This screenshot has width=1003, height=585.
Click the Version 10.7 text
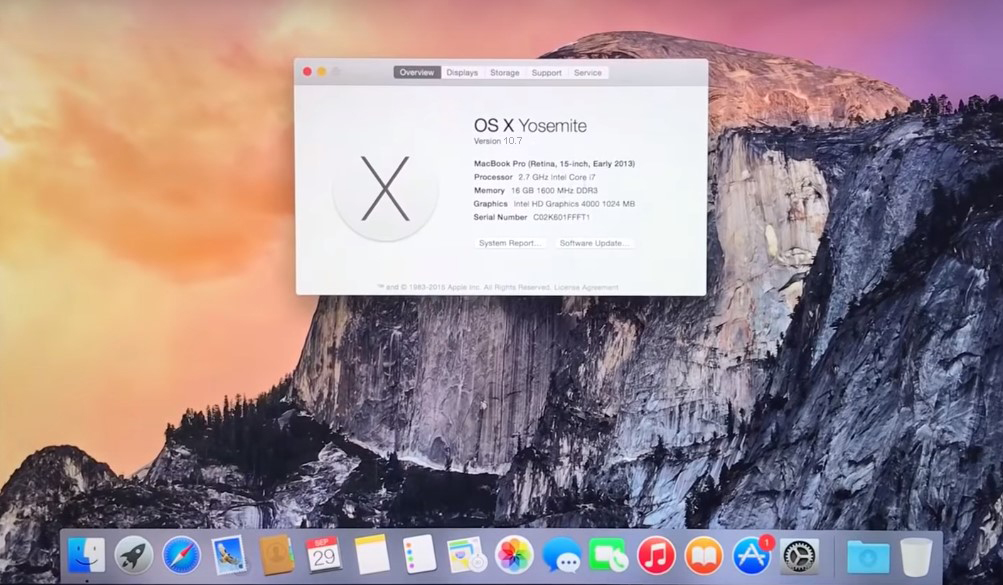[x=498, y=141]
